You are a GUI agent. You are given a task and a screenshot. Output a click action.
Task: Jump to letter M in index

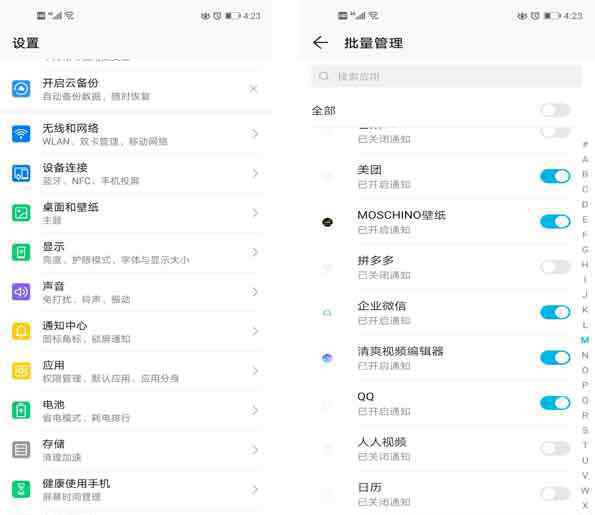(x=585, y=340)
